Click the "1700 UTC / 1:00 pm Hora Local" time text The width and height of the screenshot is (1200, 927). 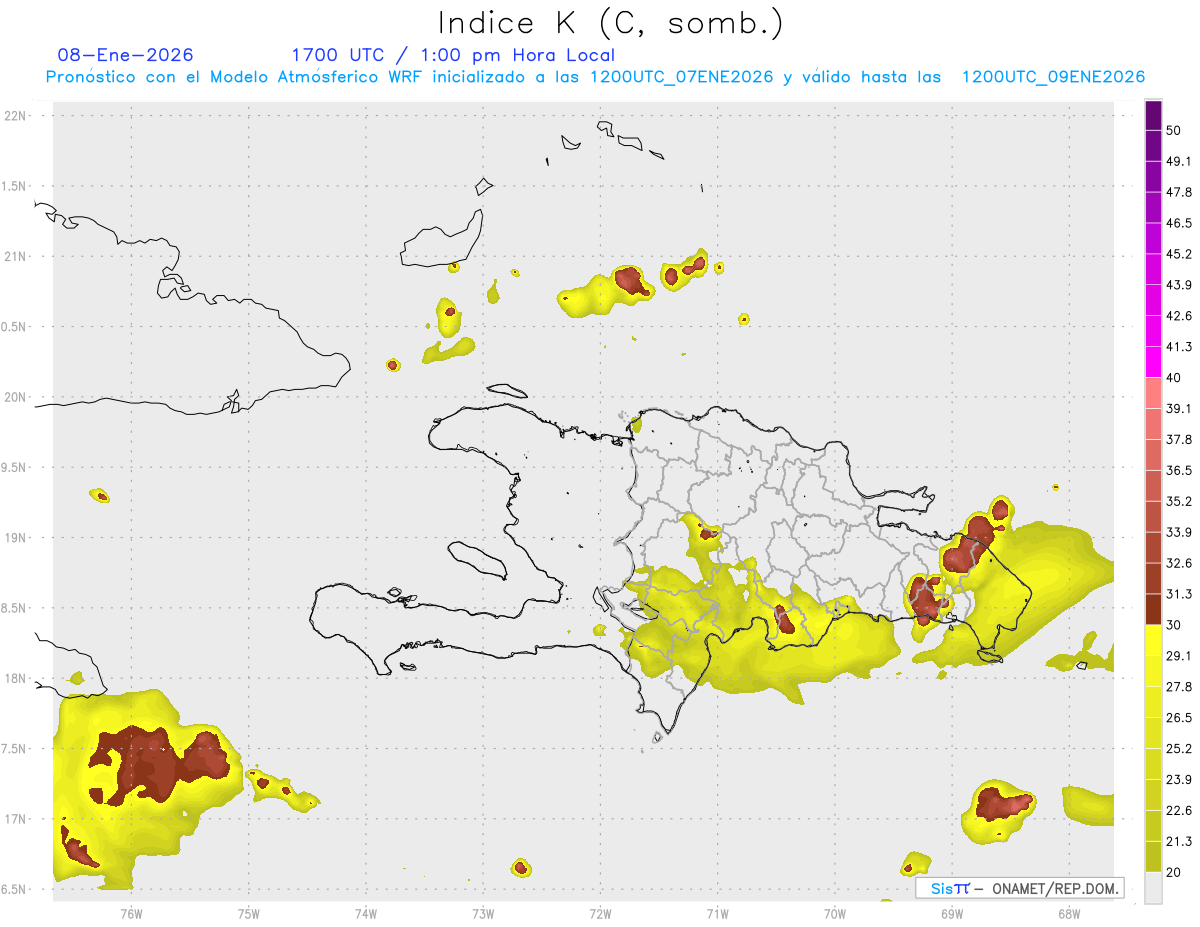coord(453,55)
